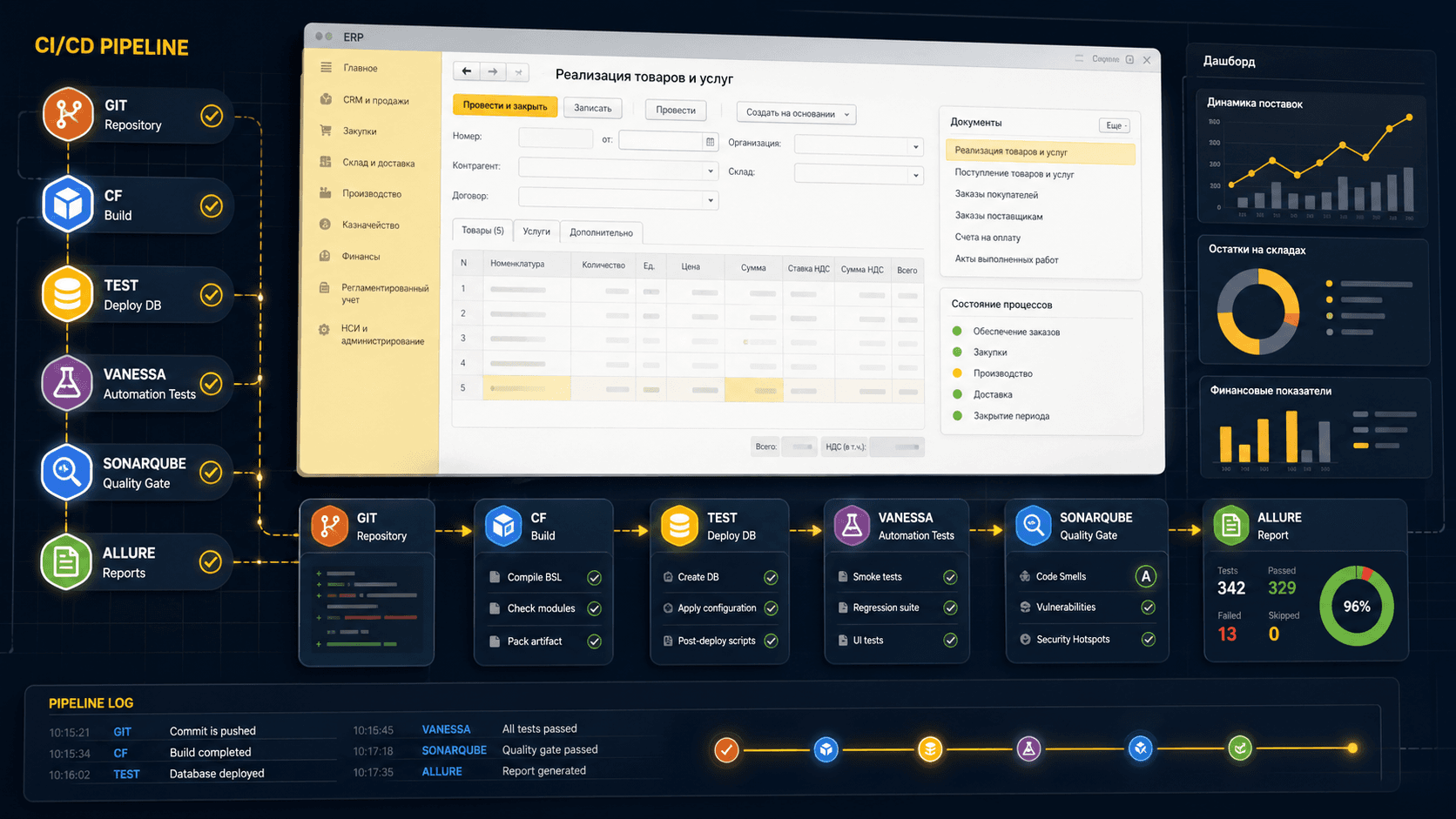This screenshot has width=1456, height=819.
Task: Click inside the Номер input field
Action: (x=557, y=138)
